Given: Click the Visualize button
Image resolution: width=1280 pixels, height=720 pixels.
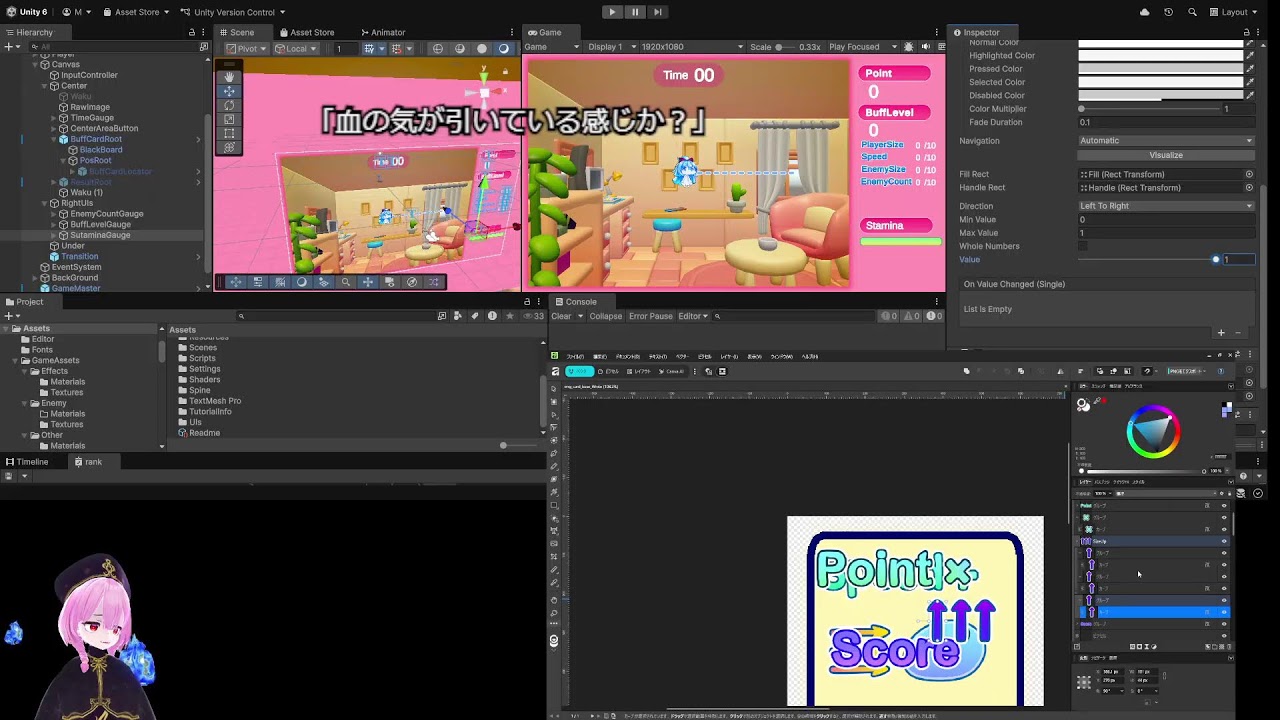Looking at the screenshot, I should coord(1166,155).
